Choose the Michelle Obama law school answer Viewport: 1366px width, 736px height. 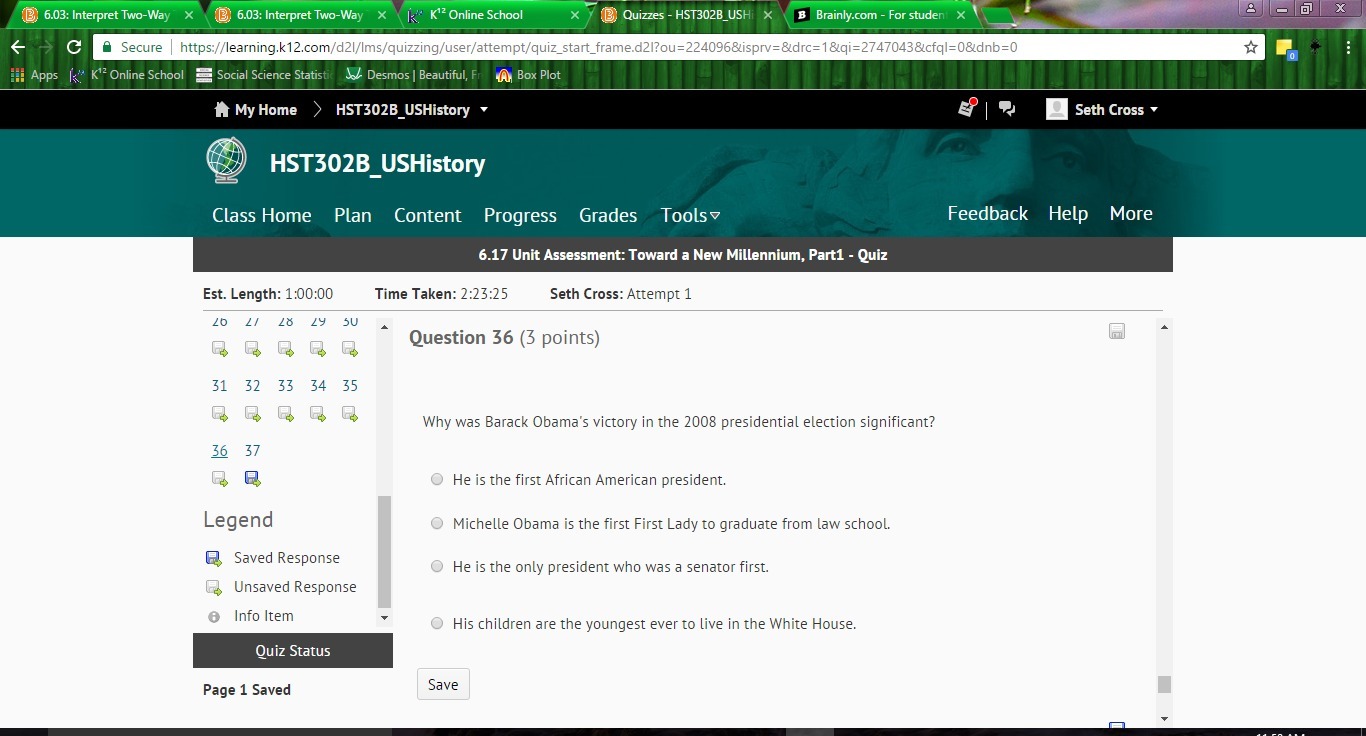(437, 523)
